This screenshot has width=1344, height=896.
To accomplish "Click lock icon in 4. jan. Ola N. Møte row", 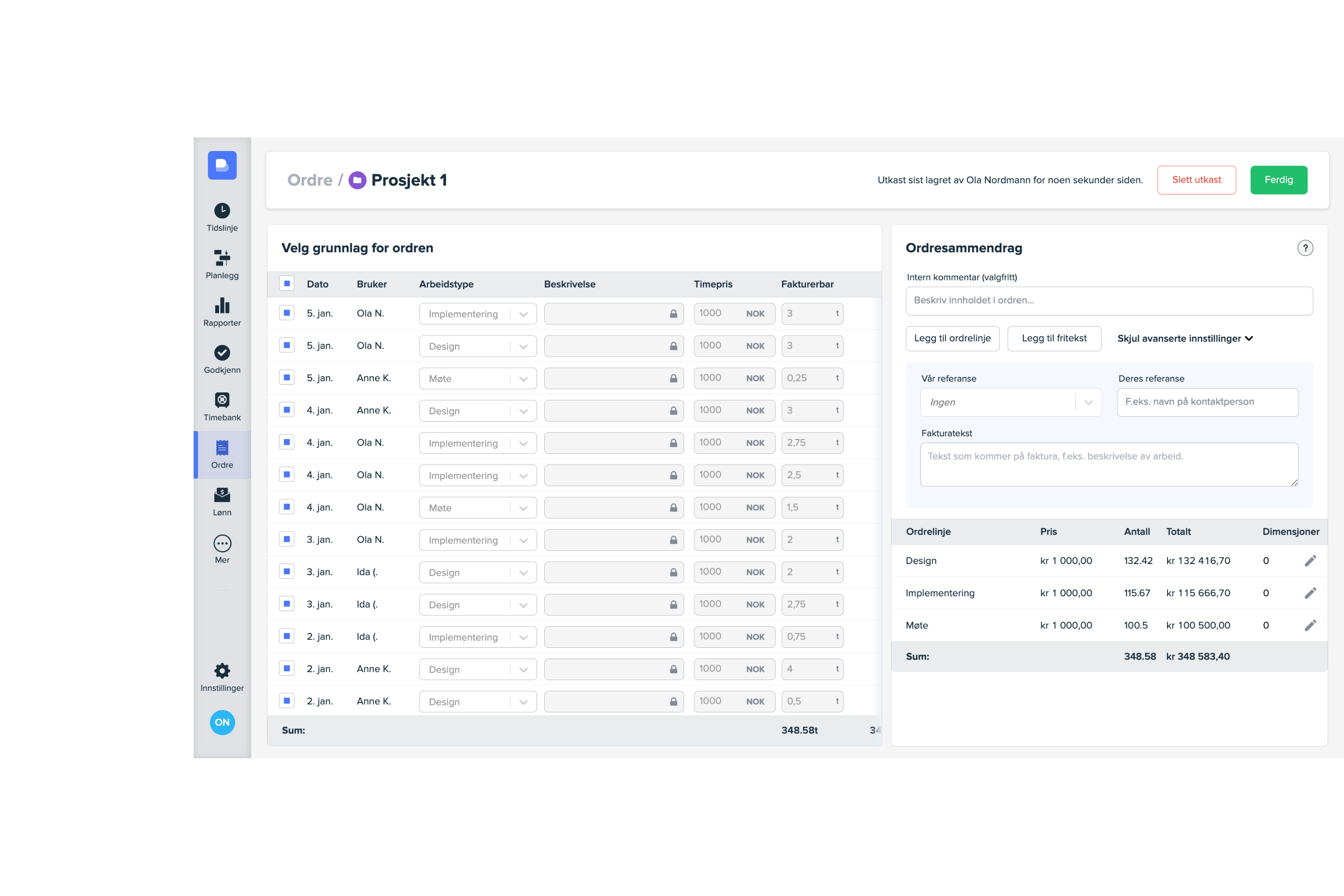I will pyautogui.click(x=674, y=508).
